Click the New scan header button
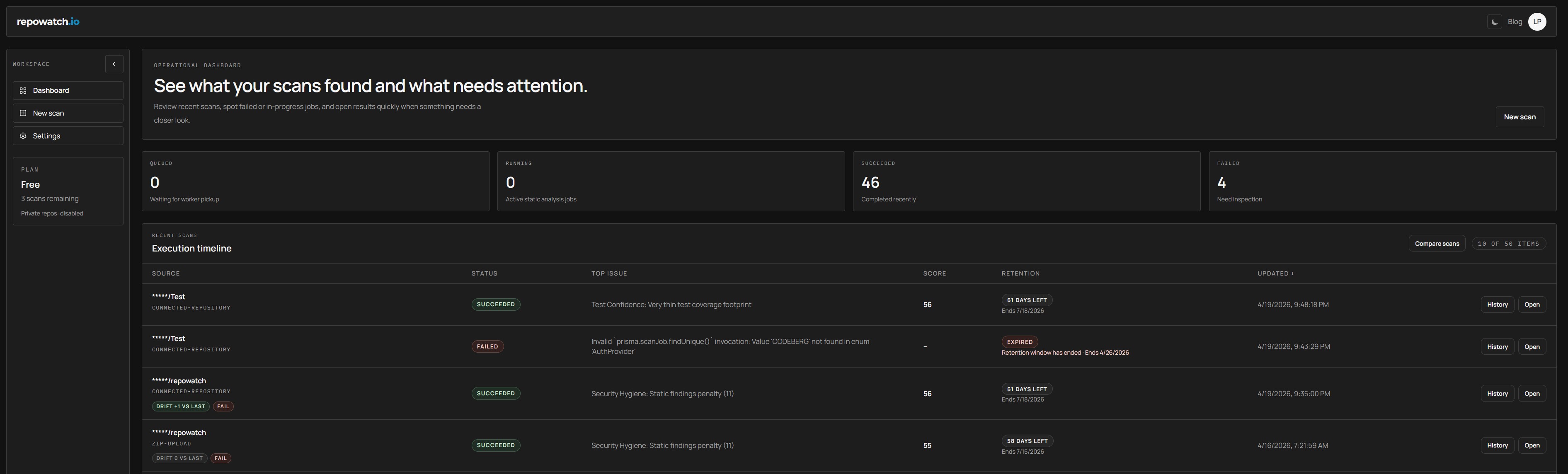This screenshot has width=1568, height=474. (1520, 117)
